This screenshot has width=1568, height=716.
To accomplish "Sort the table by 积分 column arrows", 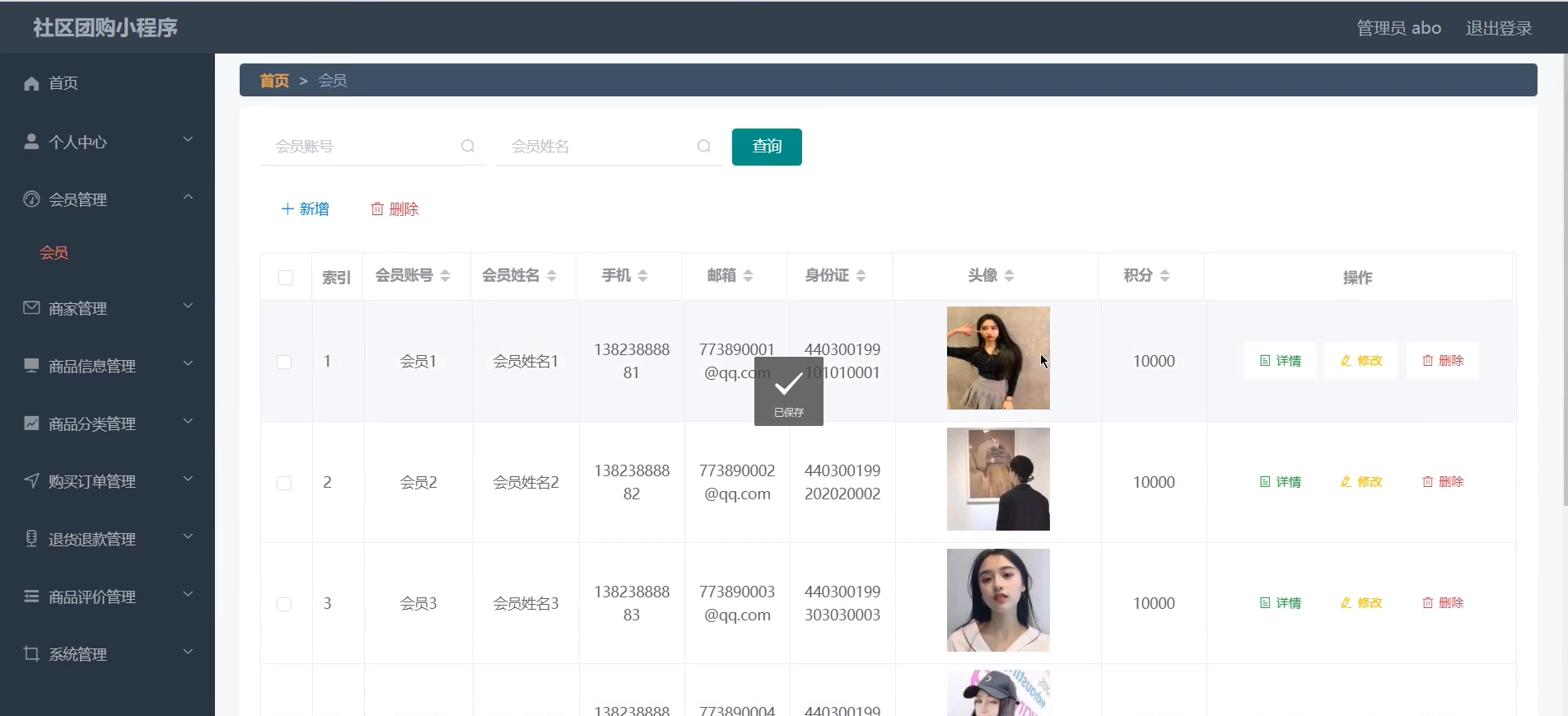I will (1164, 276).
